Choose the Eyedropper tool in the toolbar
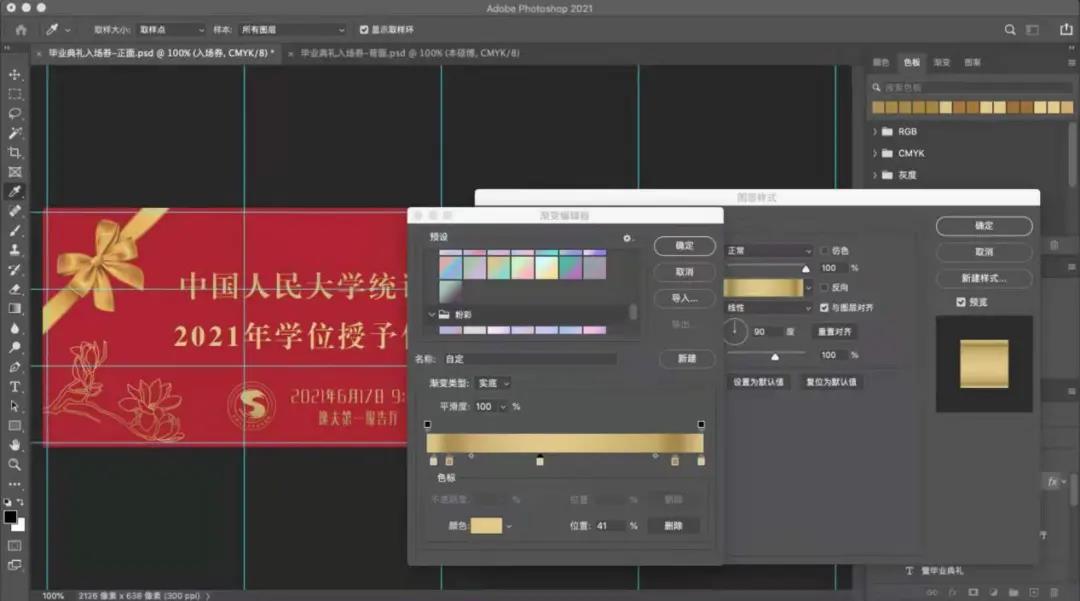Screen dimensions: 1080x601 pos(15,192)
